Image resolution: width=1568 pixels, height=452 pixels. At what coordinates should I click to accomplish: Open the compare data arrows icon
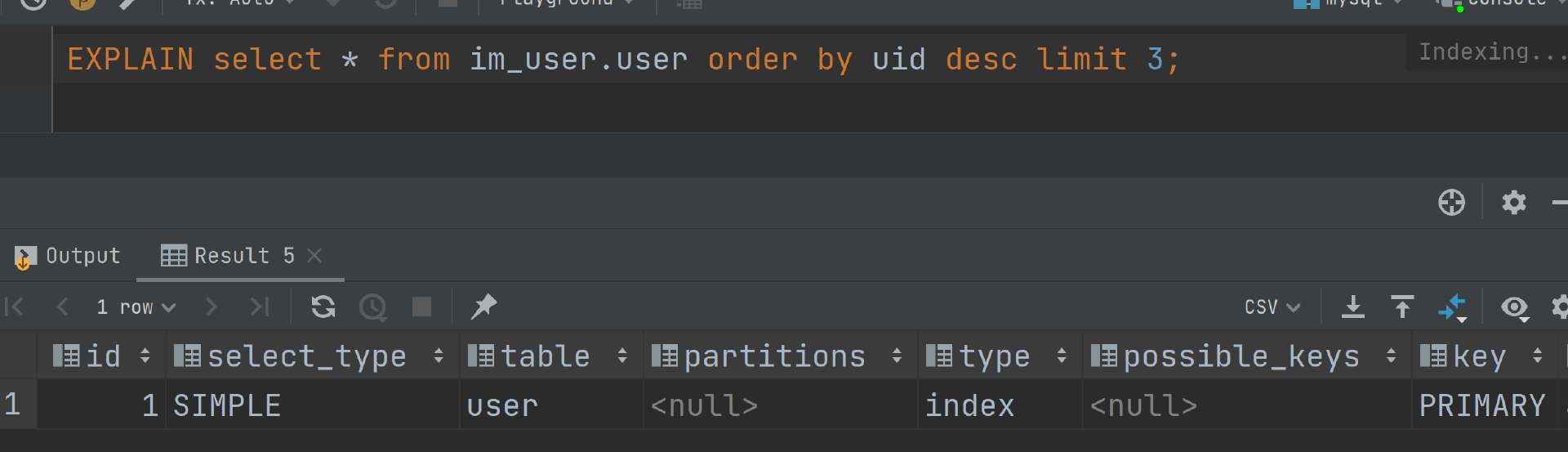coord(1452,307)
